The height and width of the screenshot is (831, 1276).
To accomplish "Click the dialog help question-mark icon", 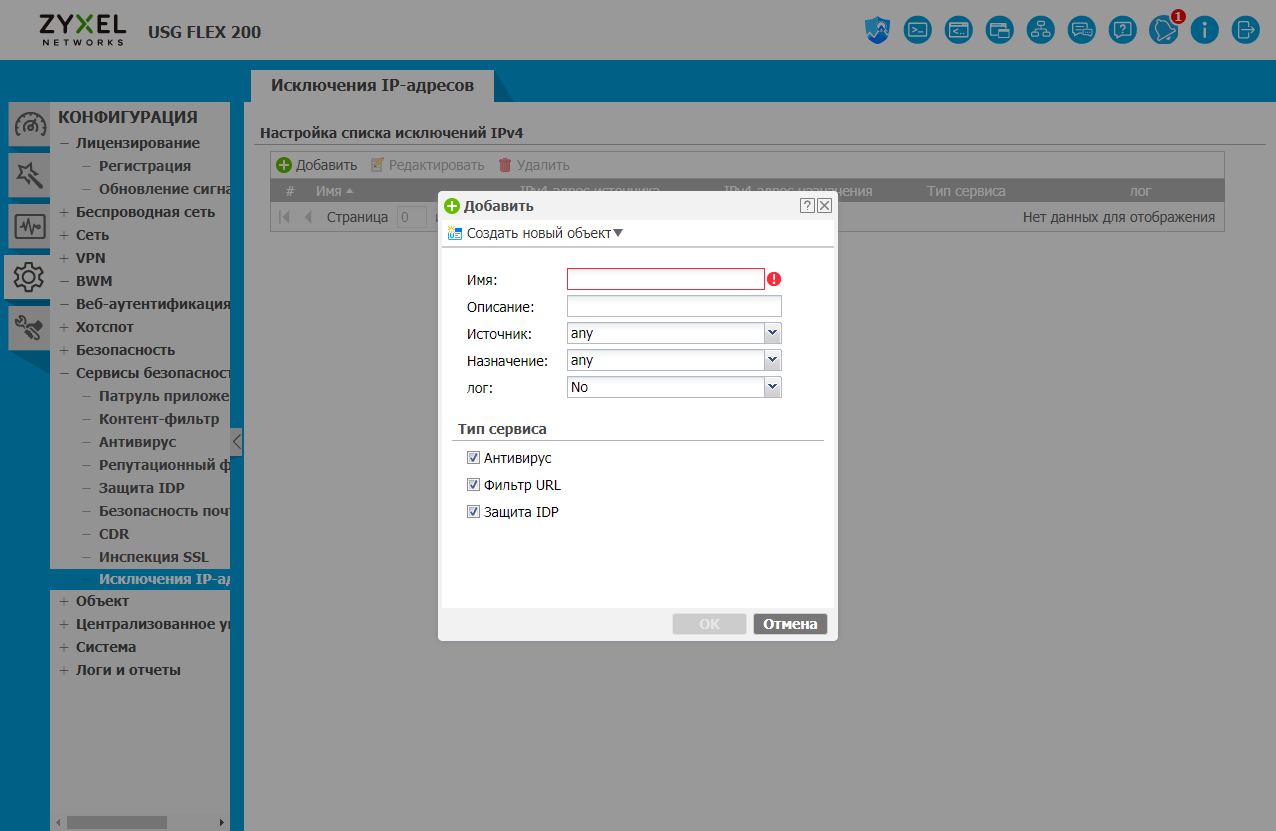I will click(807, 205).
